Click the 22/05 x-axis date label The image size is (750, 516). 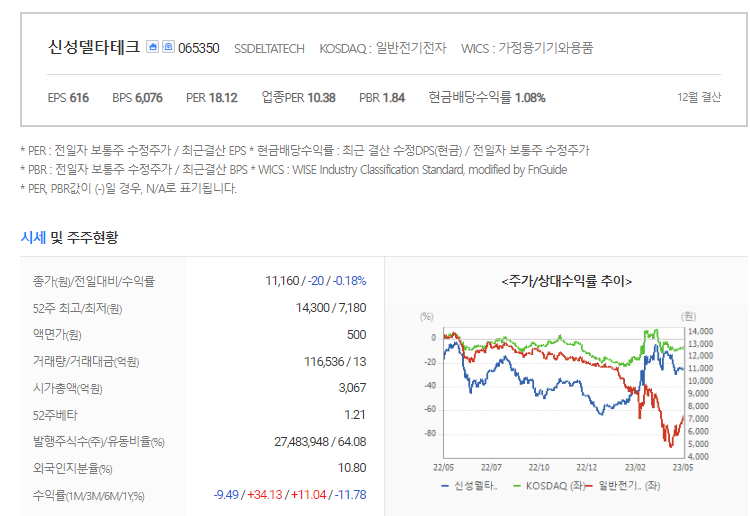click(x=443, y=467)
